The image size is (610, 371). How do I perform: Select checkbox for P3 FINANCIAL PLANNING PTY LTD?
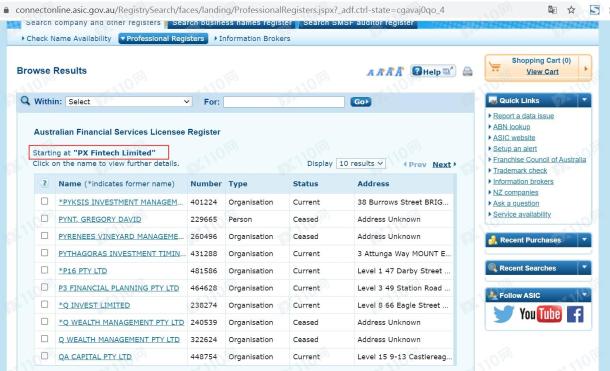pos(44,287)
